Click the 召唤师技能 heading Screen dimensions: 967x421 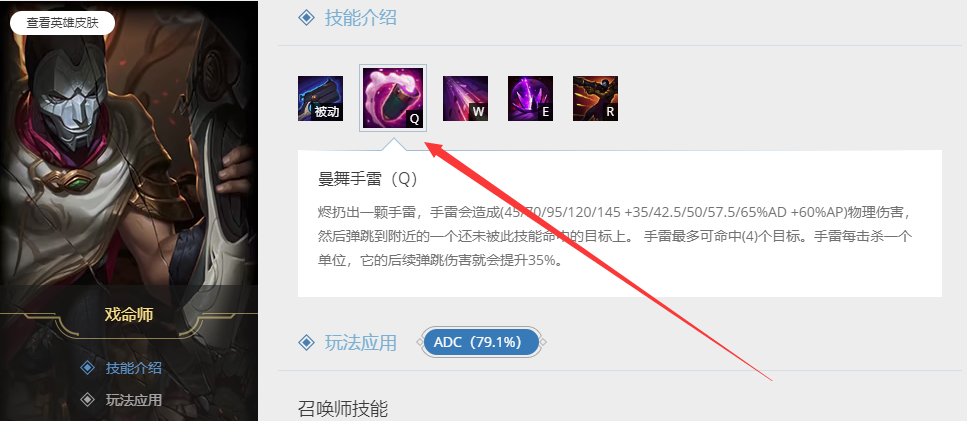343,409
